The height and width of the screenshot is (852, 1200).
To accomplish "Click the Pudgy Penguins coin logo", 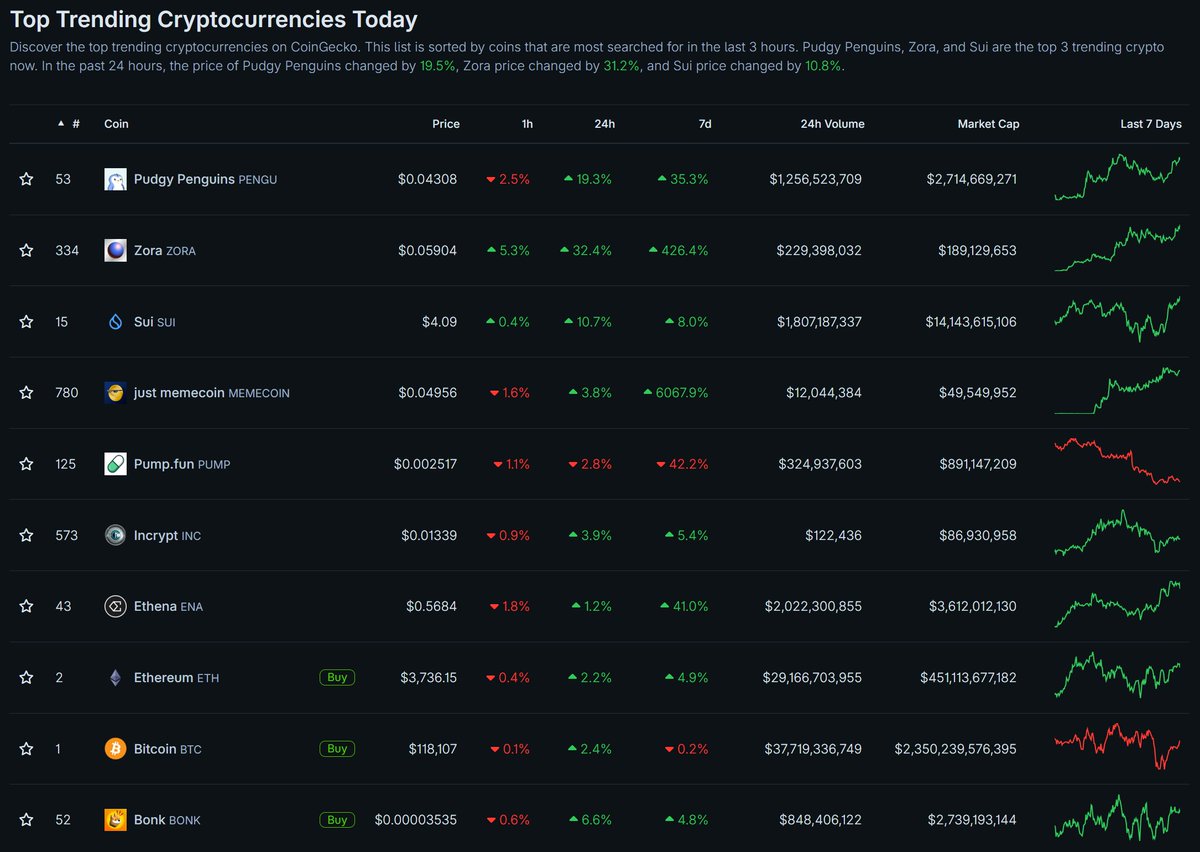I will pos(115,179).
